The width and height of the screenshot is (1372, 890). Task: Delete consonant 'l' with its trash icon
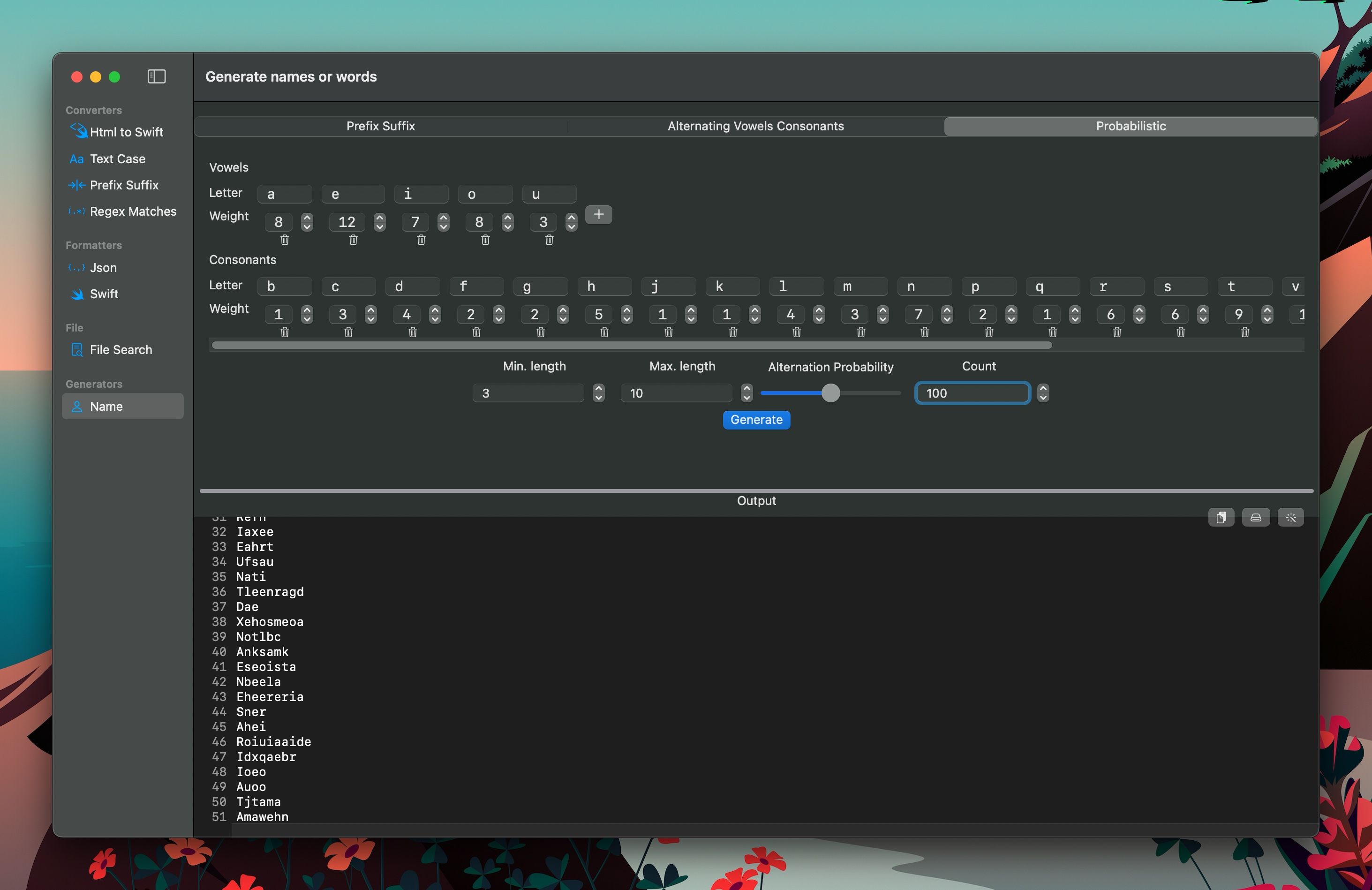click(x=797, y=332)
